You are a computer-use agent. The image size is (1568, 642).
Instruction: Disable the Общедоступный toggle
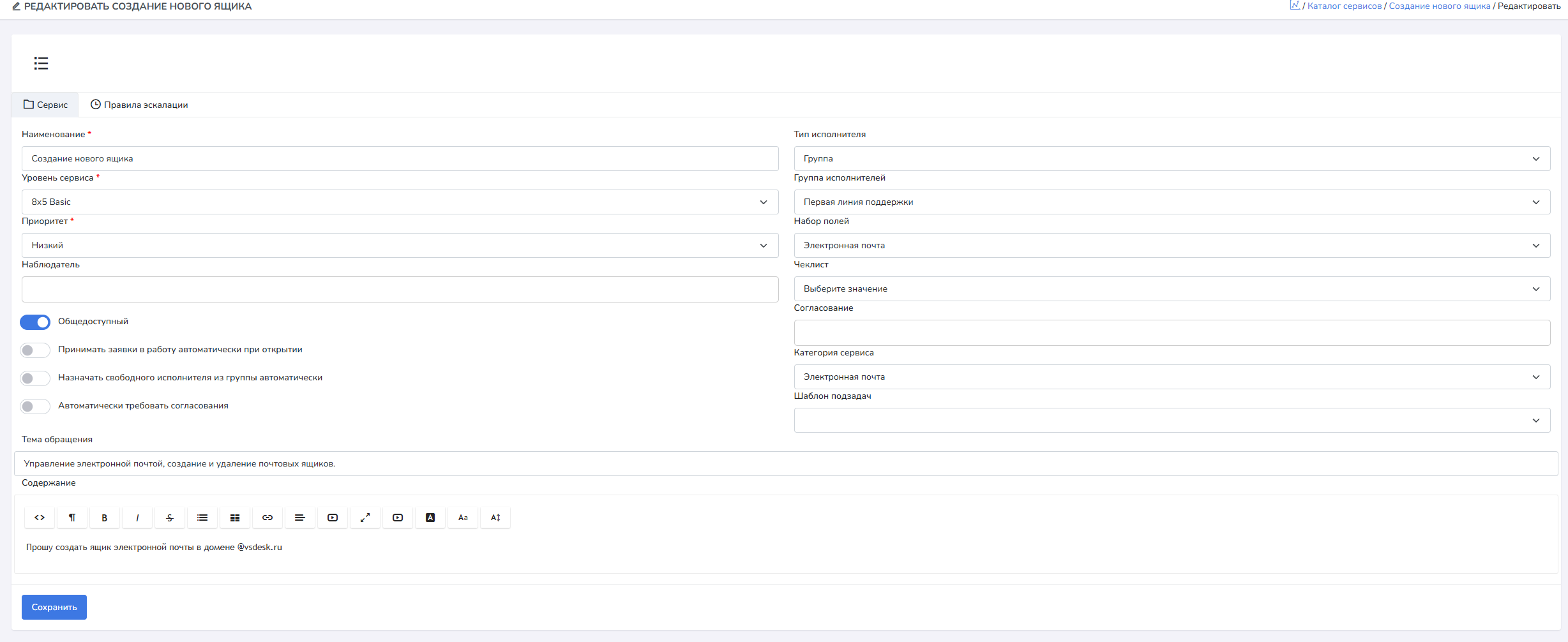35,322
